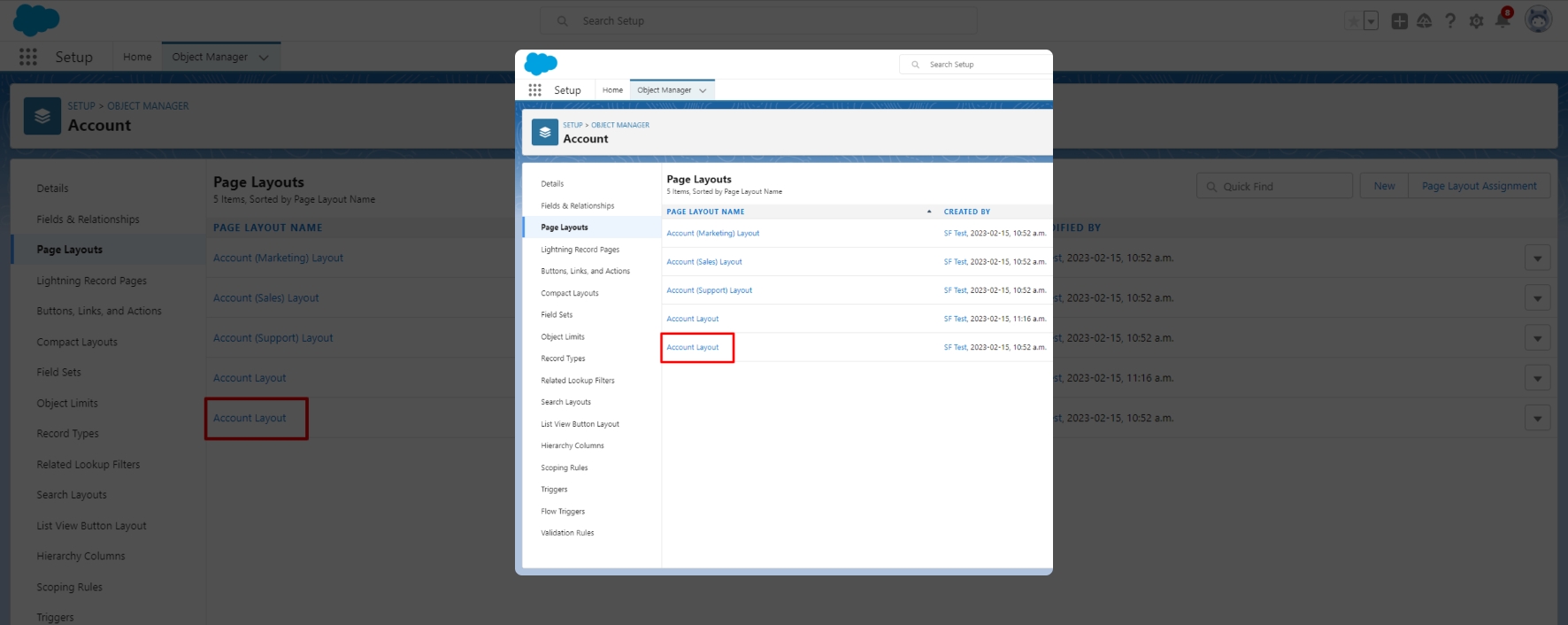Open the app launcher grid in the dimmed background header
This screenshot has height=625, width=1568.
(28, 57)
